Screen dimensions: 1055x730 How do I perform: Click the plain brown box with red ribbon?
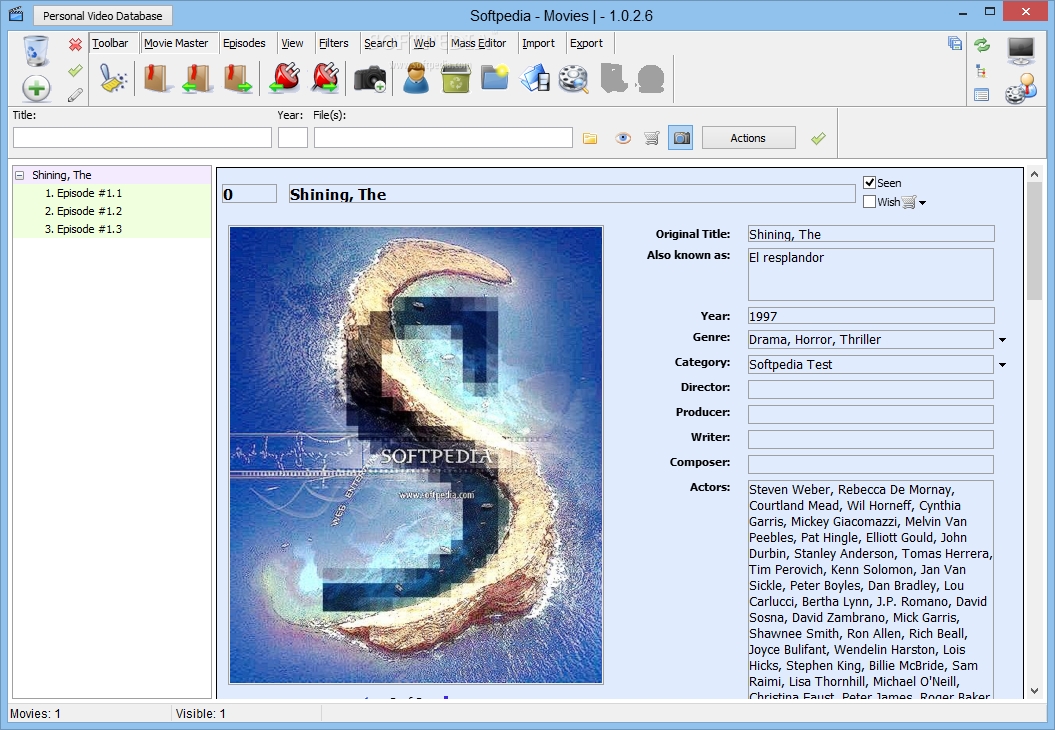point(156,78)
